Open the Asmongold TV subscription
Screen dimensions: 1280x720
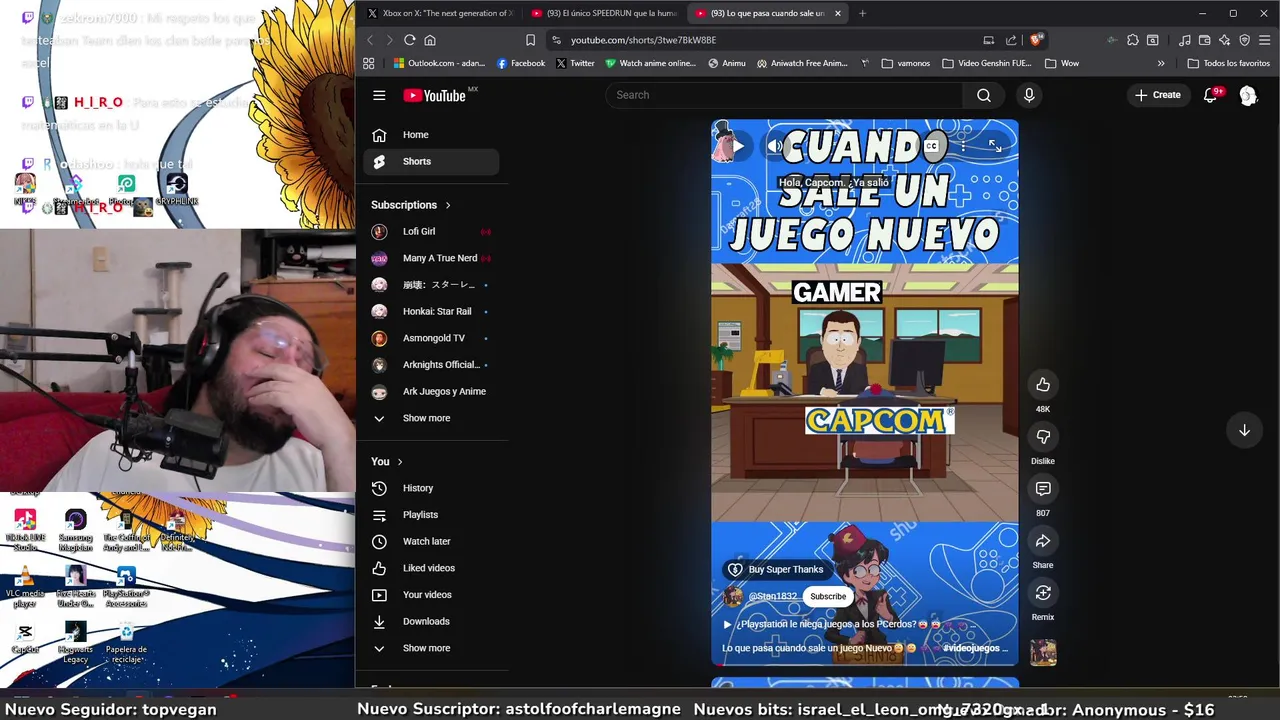(x=432, y=338)
